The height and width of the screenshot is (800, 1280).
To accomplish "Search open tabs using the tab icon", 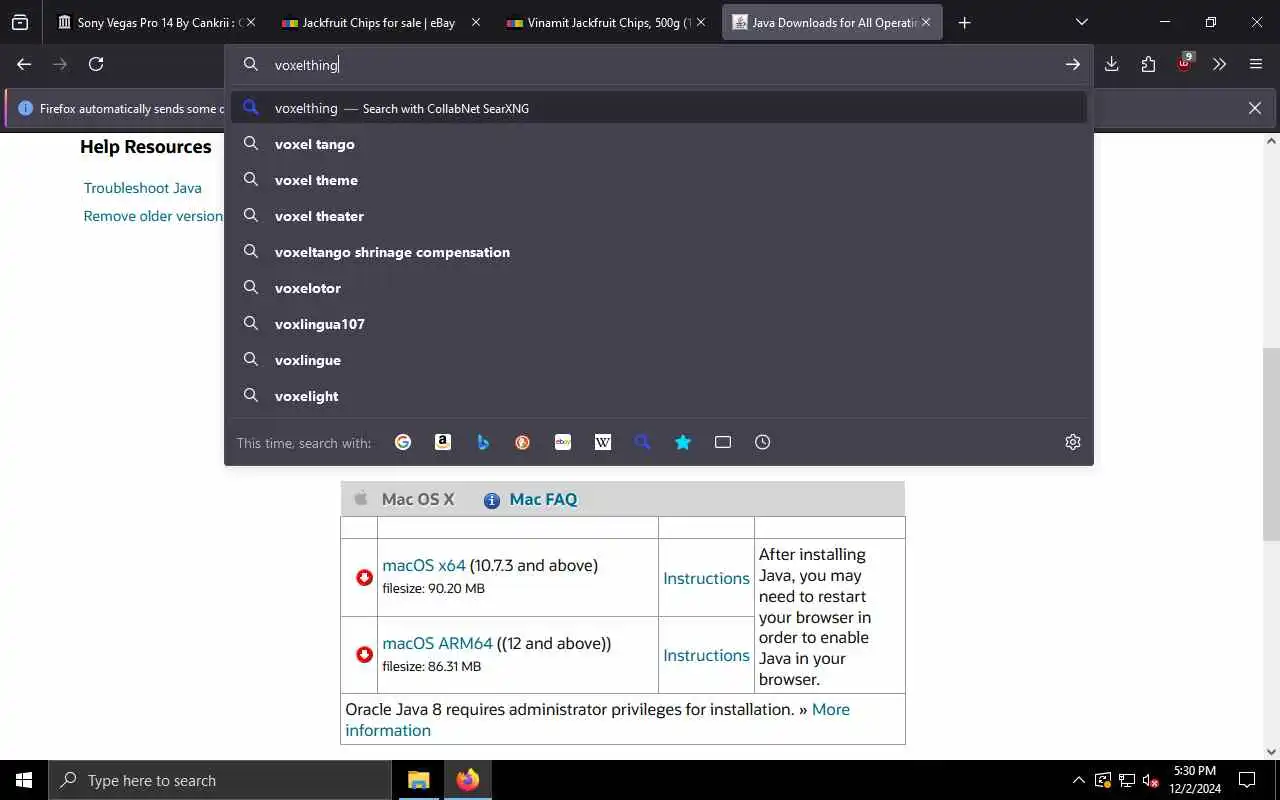I will tap(723, 442).
